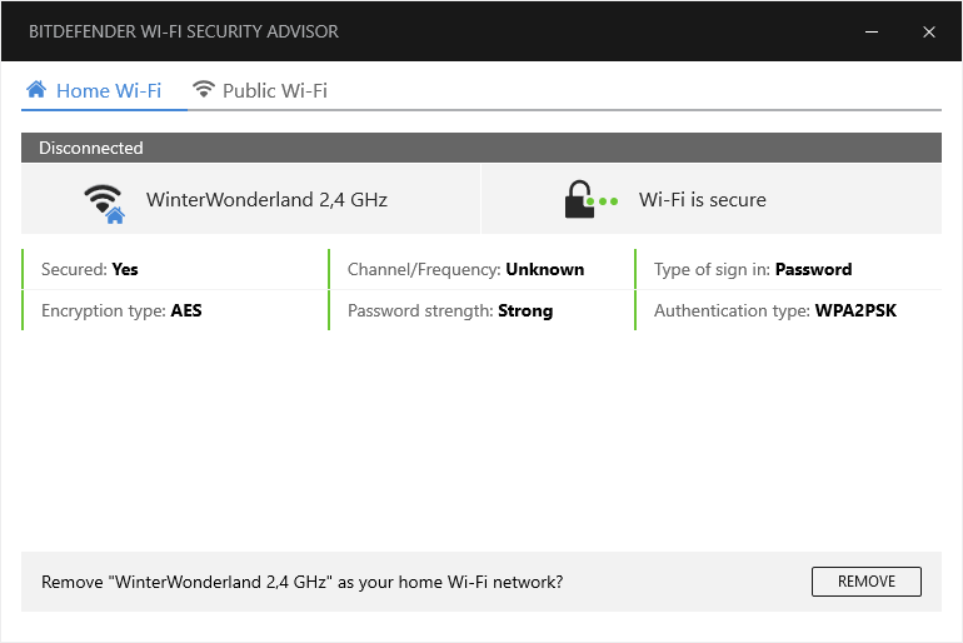Click the wireless icon next to Public Wi-Fi
The height and width of the screenshot is (643, 963).
coord(204,89)
